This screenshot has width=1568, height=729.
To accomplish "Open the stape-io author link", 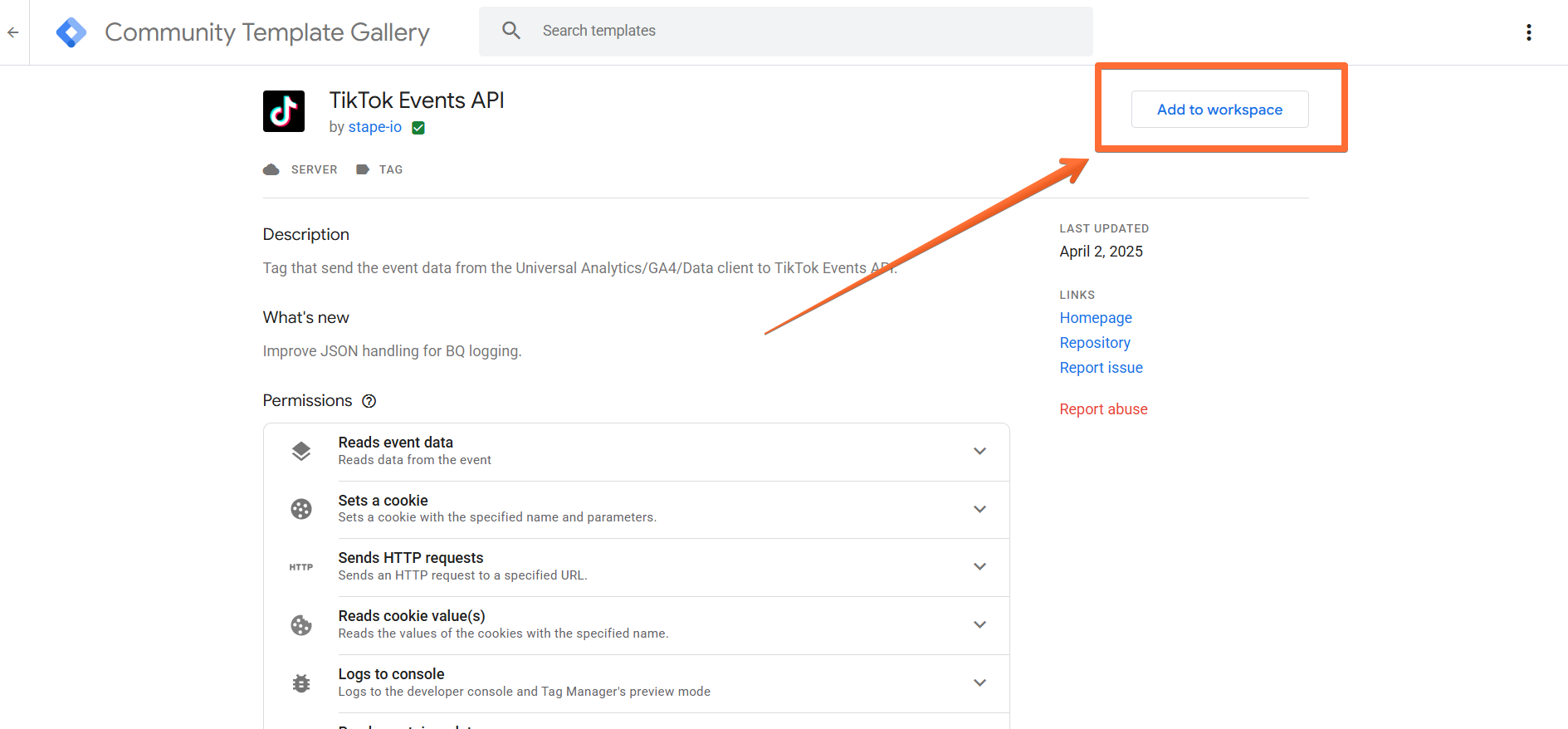I will click(375, 127).
